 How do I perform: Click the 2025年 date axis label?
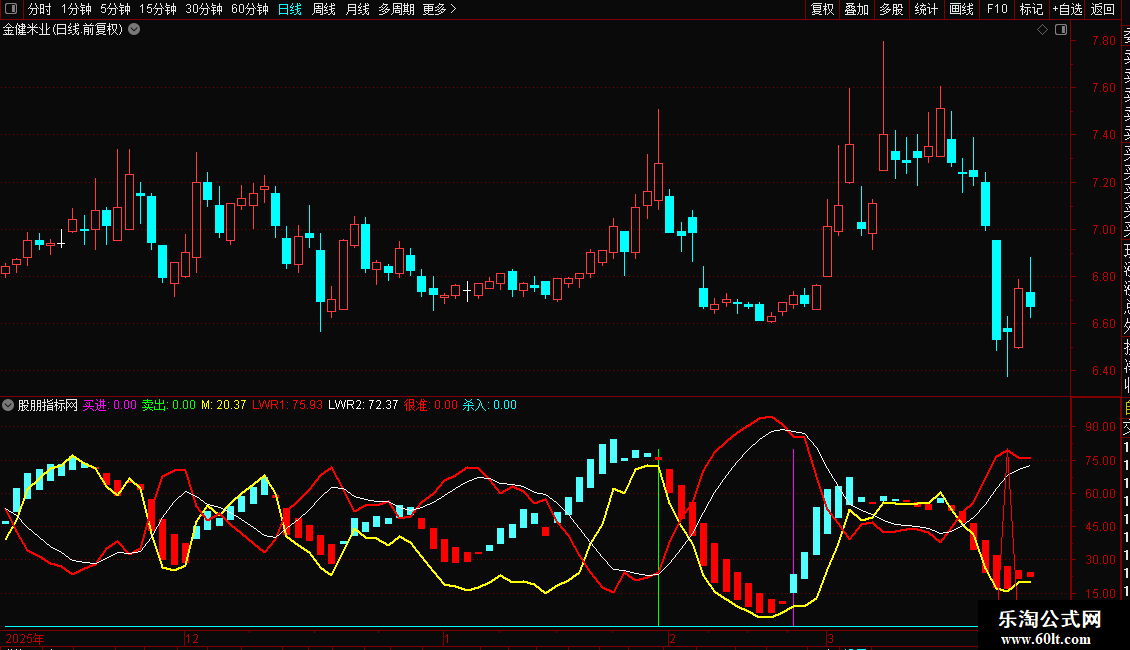[25, 638]
